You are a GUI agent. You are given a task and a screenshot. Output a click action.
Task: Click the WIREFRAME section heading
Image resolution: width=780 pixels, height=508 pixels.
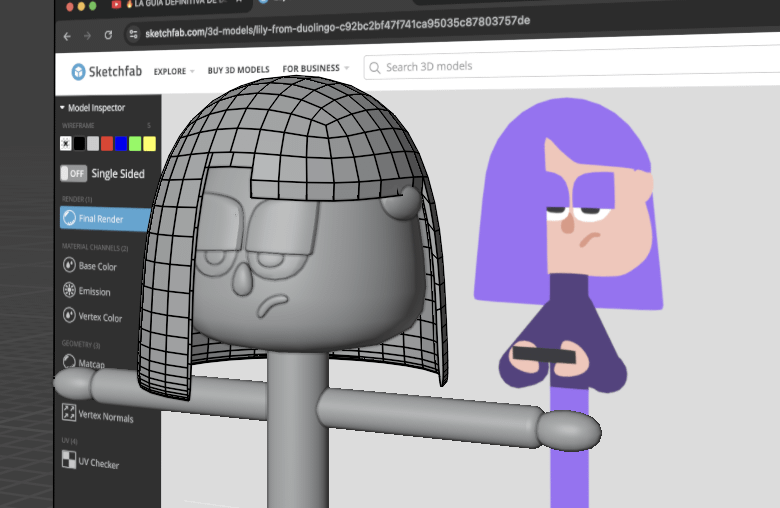coord(78,125)
